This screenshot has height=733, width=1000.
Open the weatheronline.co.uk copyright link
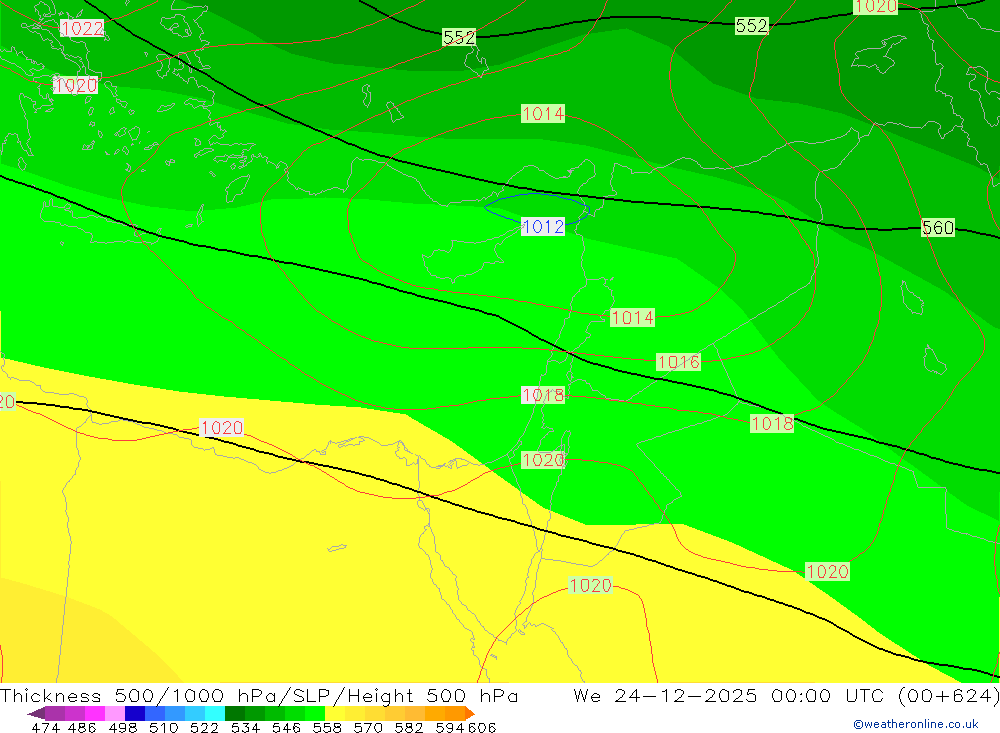[915, 724]
